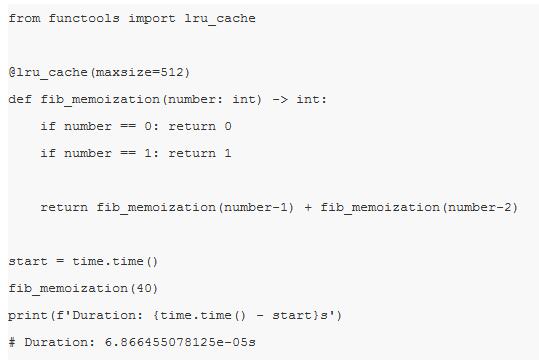539x360 pixels.
Task: Click the '@lru_cache' decorator text
Action: (48, 73)
